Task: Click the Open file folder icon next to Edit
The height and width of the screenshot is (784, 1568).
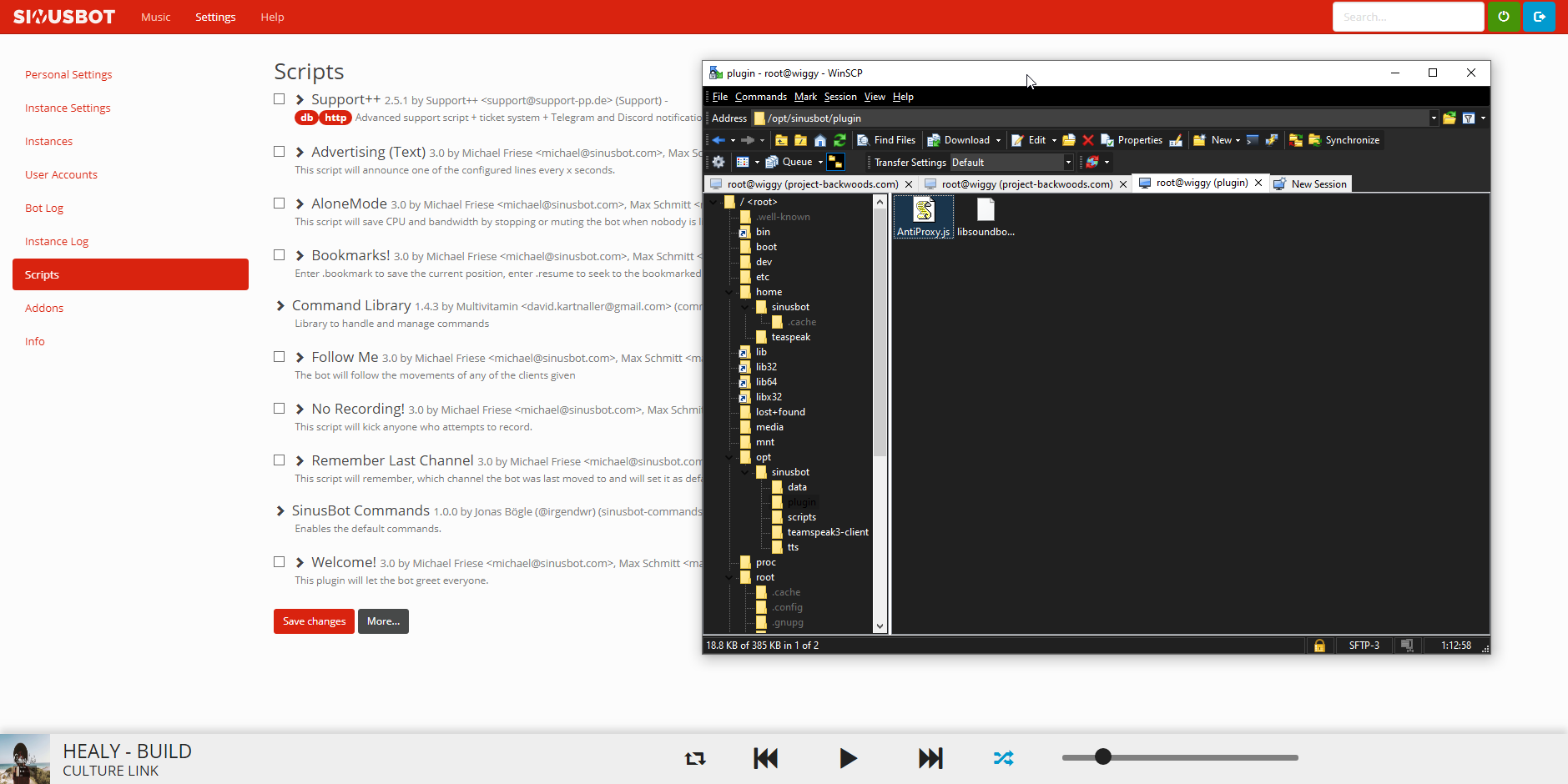Action: point(1068,140)
